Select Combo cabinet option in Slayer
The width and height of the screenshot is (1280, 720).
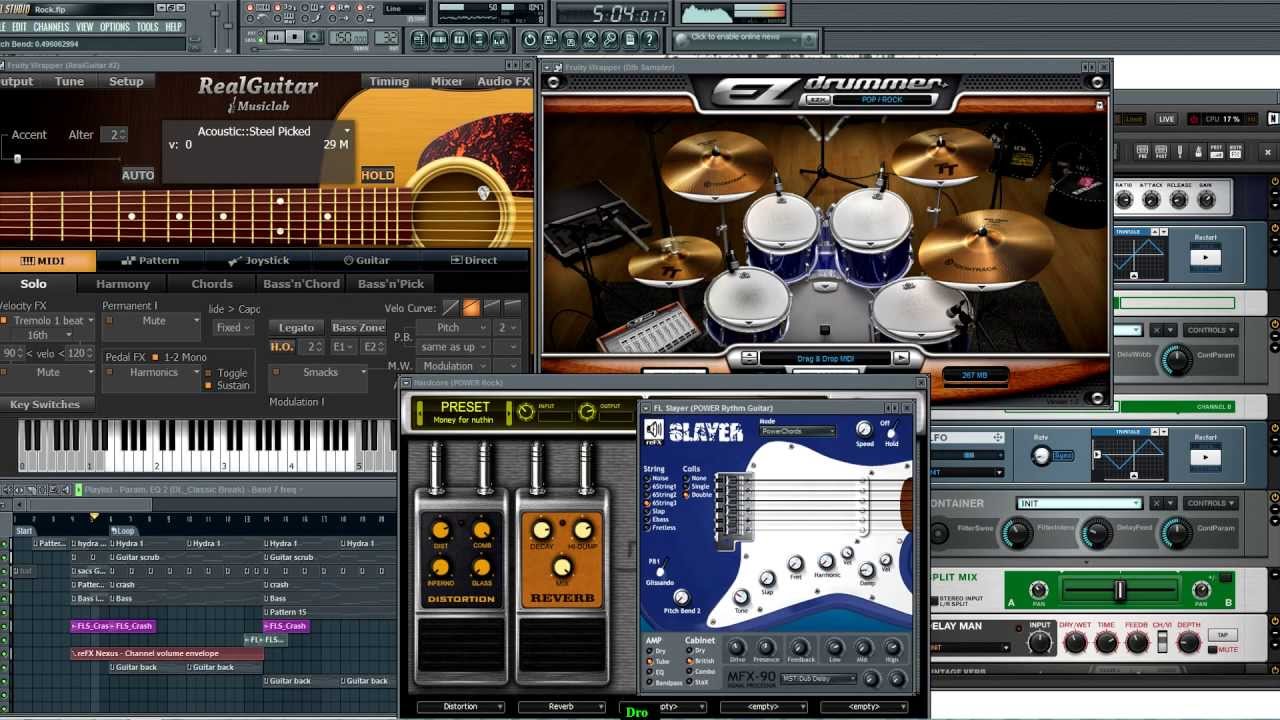click(699, 672)
